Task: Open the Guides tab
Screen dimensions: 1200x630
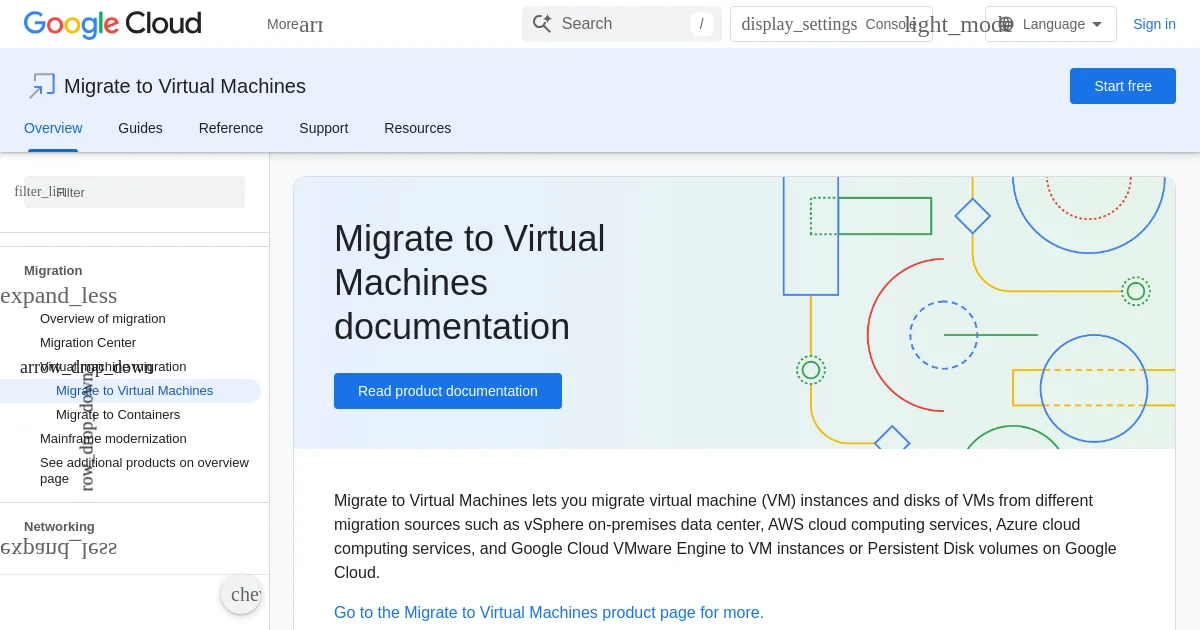Action: click(140, 128)
